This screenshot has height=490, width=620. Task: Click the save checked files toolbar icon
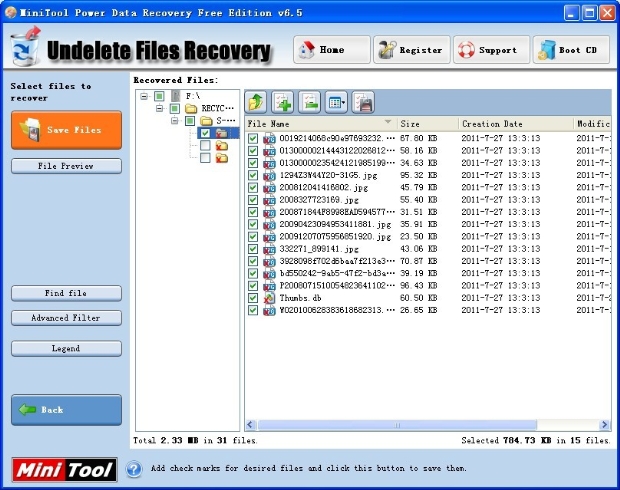pos(363,102)
